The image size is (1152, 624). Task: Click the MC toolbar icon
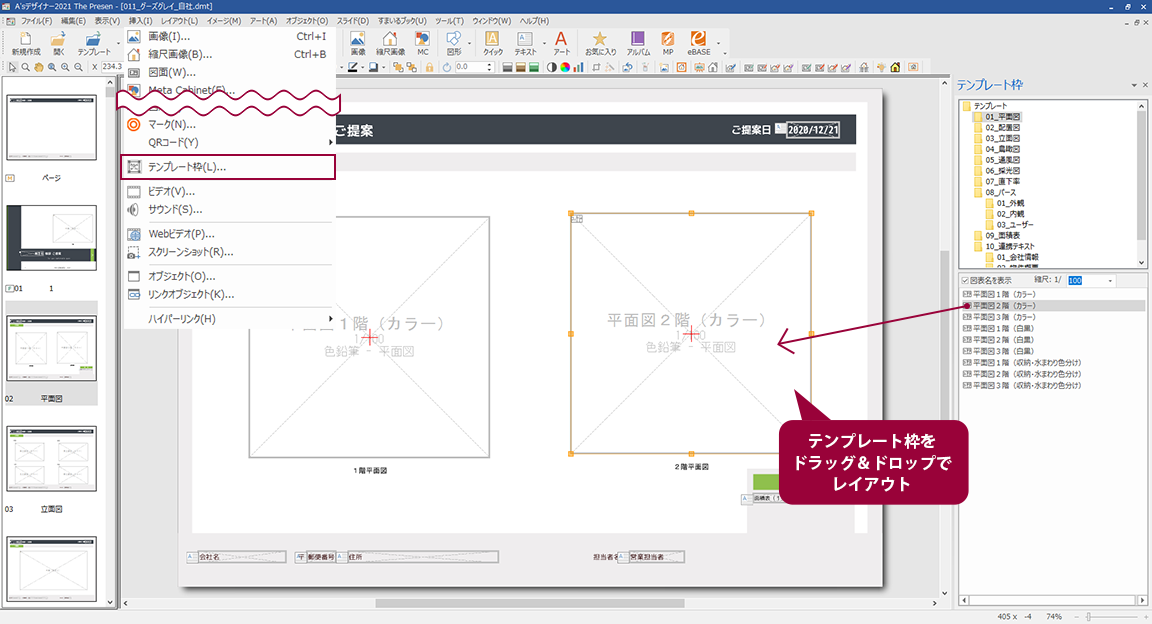click(422, 43)
